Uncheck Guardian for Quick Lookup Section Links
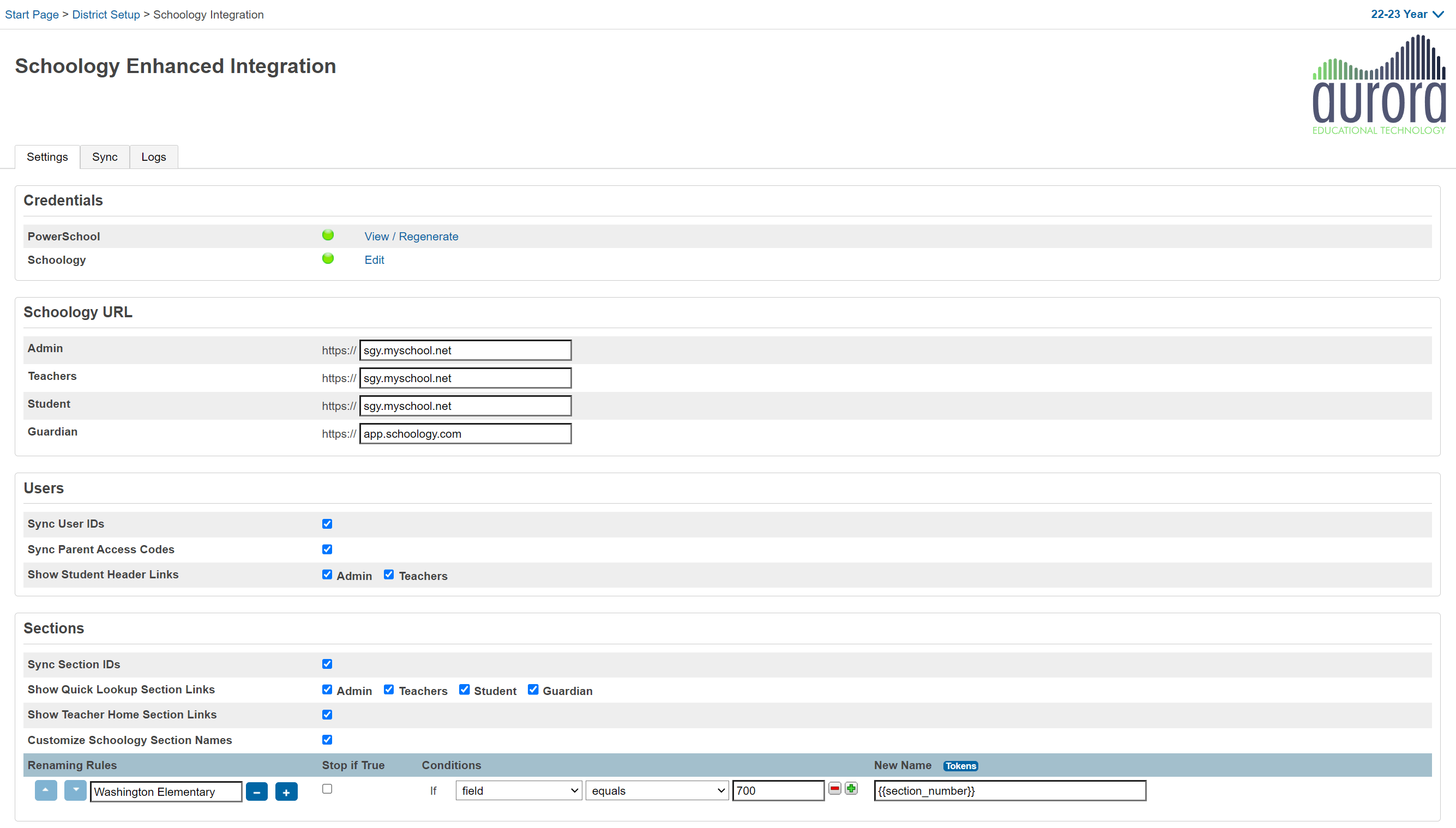The height and width of the screenshot is (828, 1456). [x=533, y=690]
